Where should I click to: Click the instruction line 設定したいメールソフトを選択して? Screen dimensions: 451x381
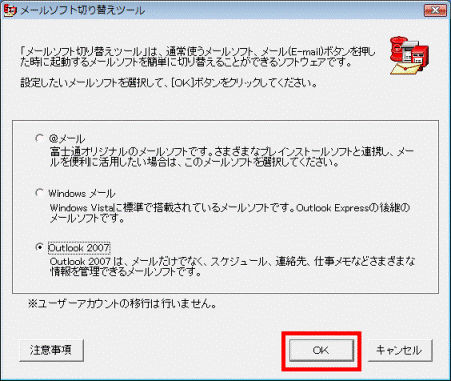point(169,82)
